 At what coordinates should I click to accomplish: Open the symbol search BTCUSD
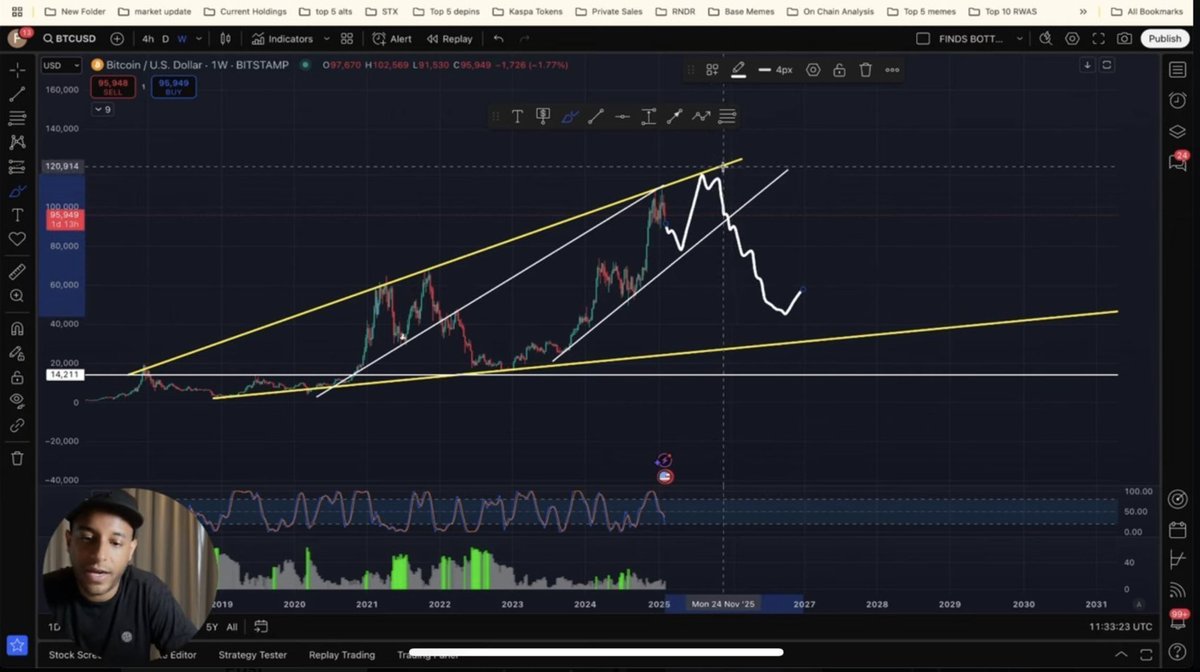[x=69, y=39]
